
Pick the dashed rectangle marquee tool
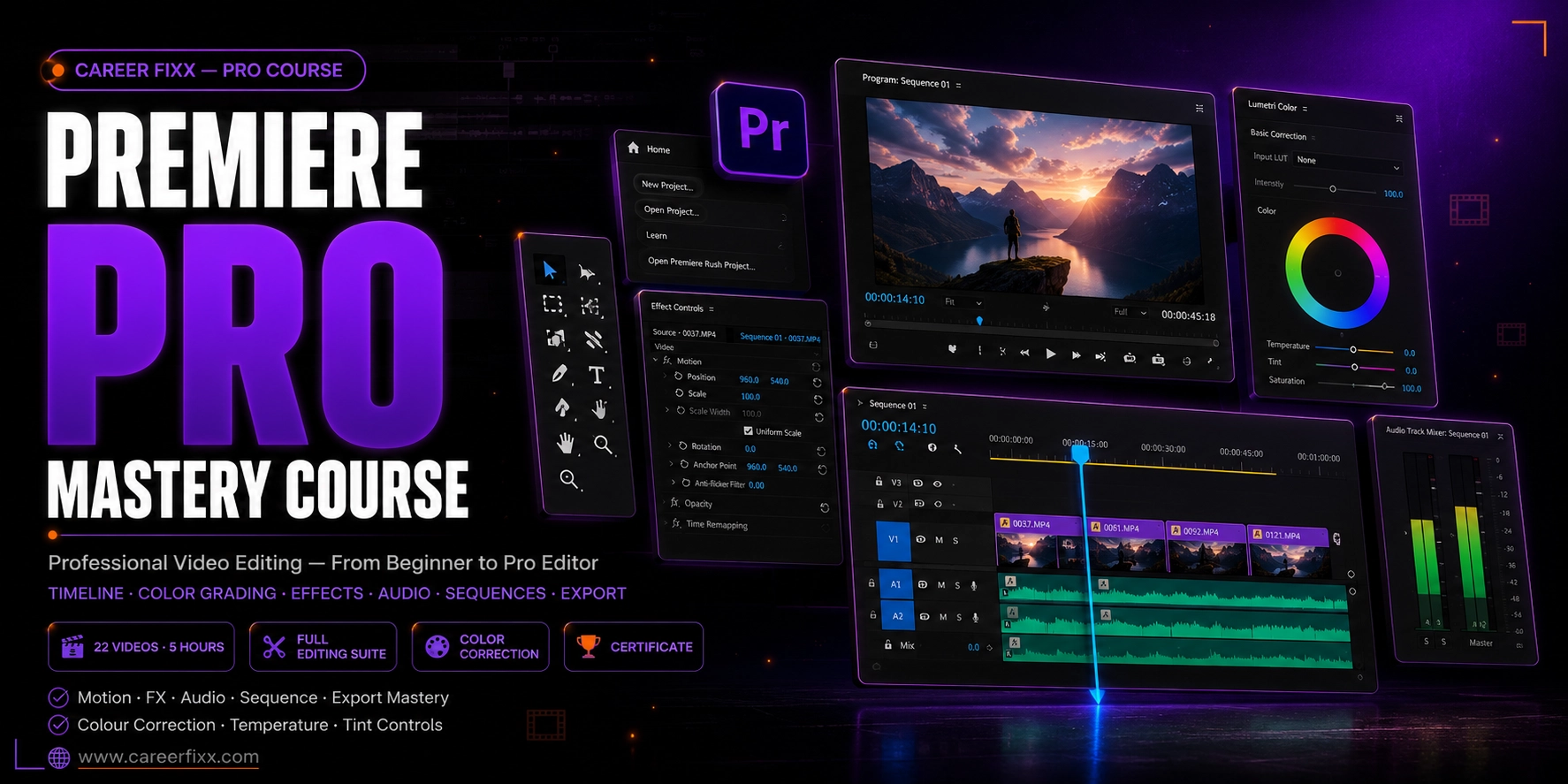pyautogui.click(x=552, y=305)
